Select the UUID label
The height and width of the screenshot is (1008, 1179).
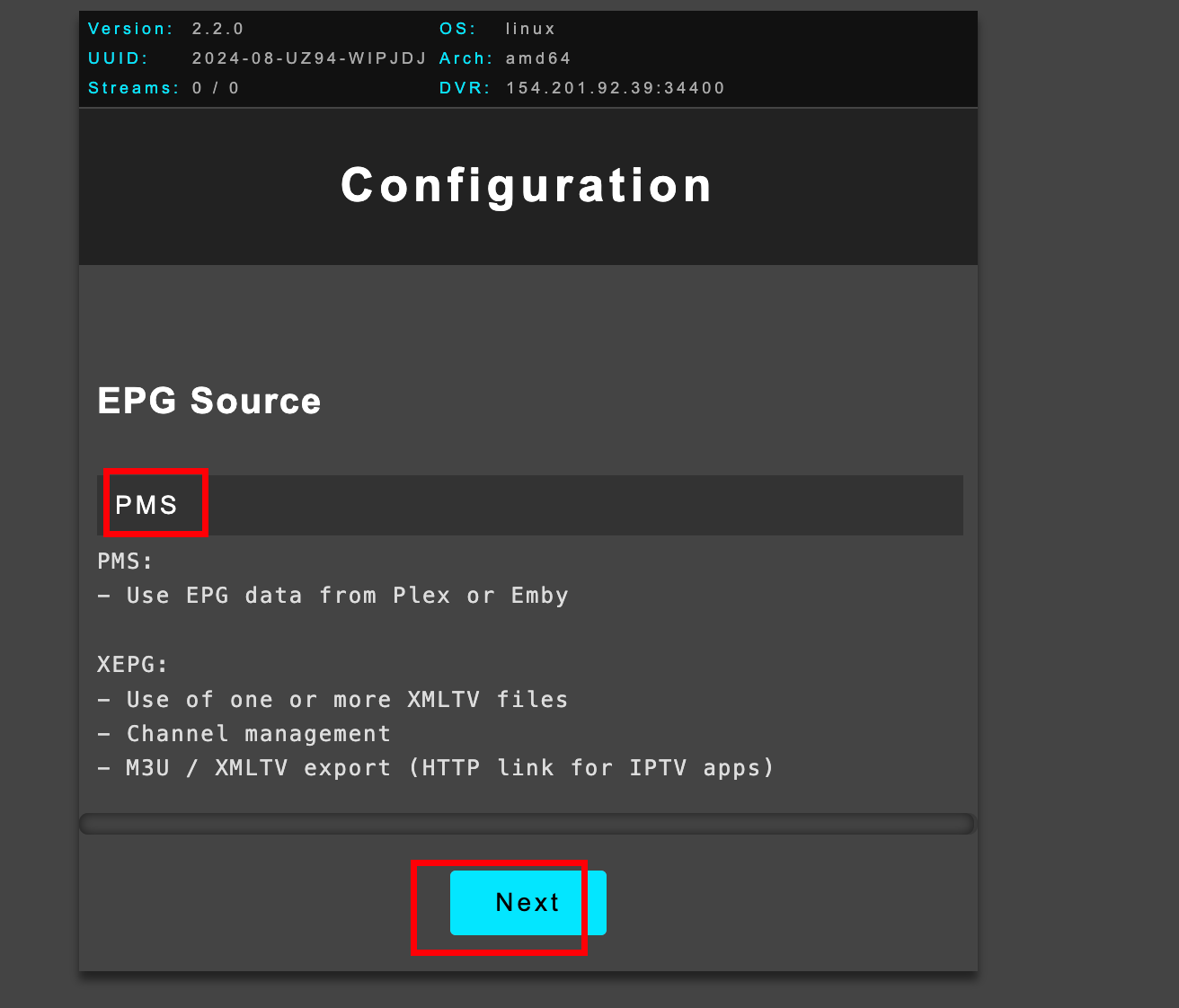[x=119, y=58]
